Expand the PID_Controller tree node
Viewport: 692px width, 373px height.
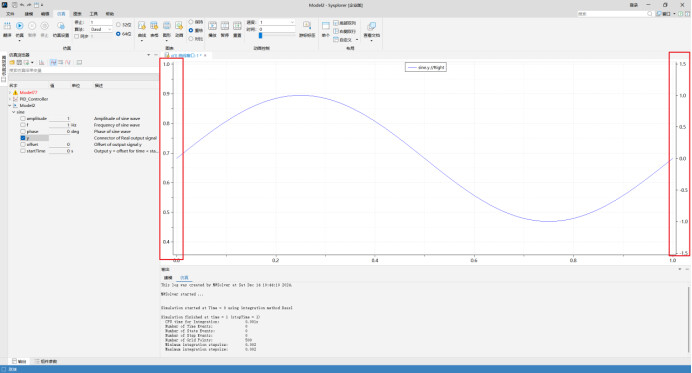pyautogui.click(x=10, y=99)
